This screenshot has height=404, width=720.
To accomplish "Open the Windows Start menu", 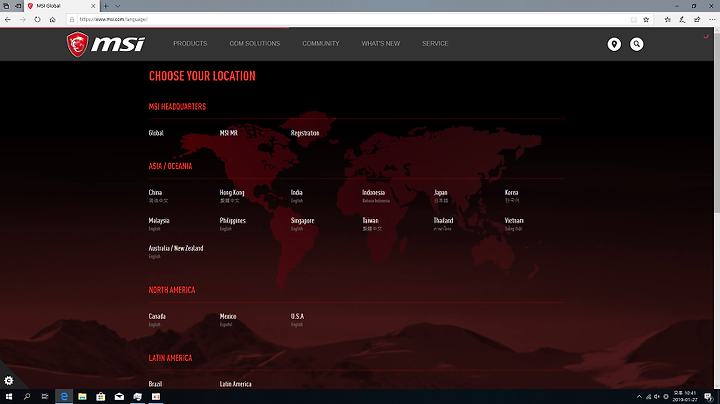I will [9, 396].
